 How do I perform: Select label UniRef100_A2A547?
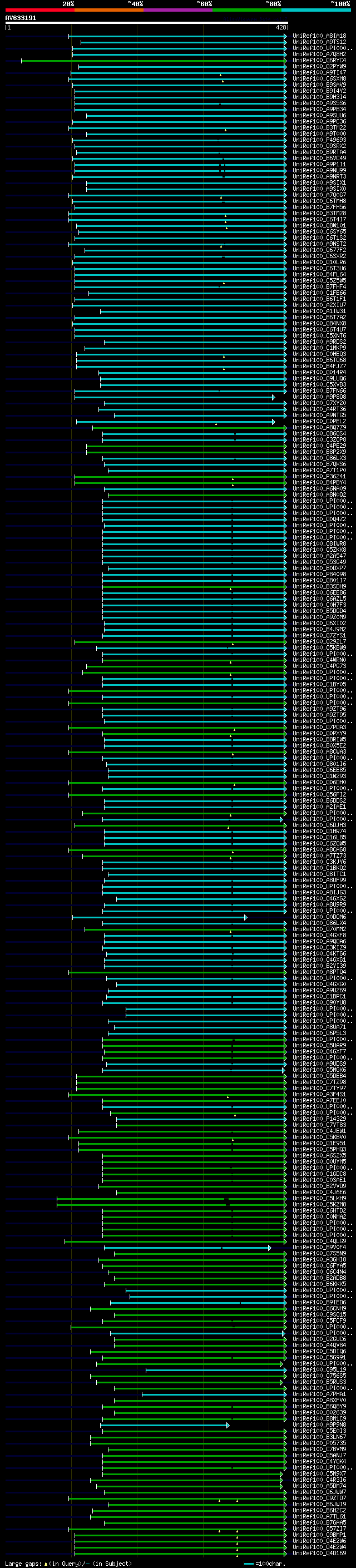tap(319, 556)
